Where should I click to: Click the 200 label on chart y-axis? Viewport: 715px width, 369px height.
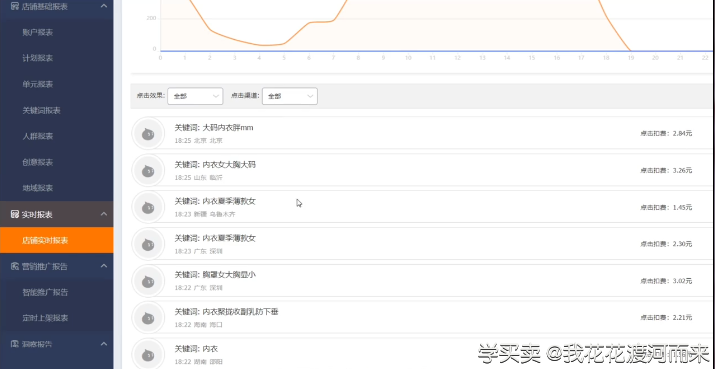(151, 18)
